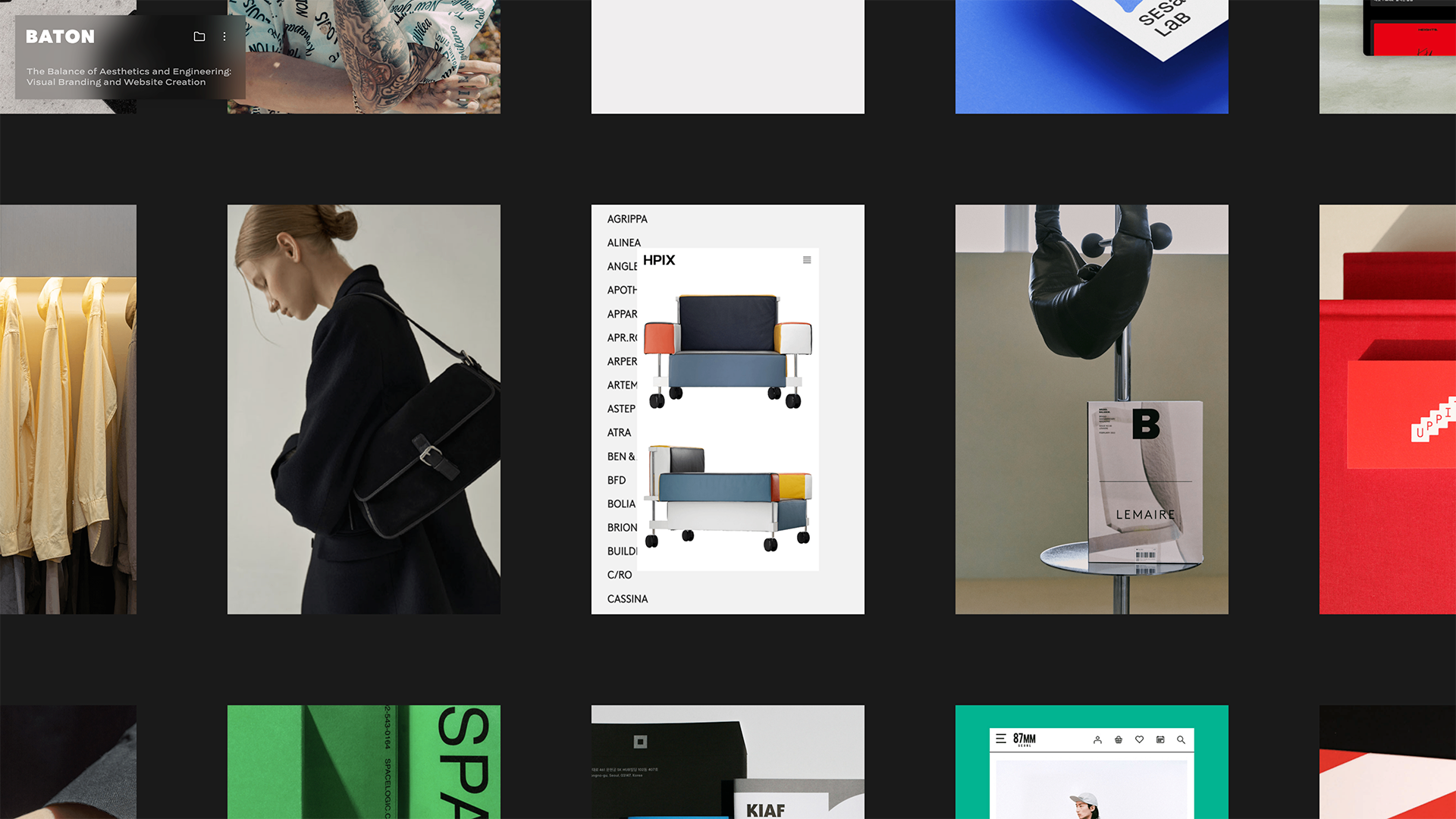Click the 87MM hamburger menu icon
The height and width of the screenshot is (819, 1456).
click(x=1001, y=739)
